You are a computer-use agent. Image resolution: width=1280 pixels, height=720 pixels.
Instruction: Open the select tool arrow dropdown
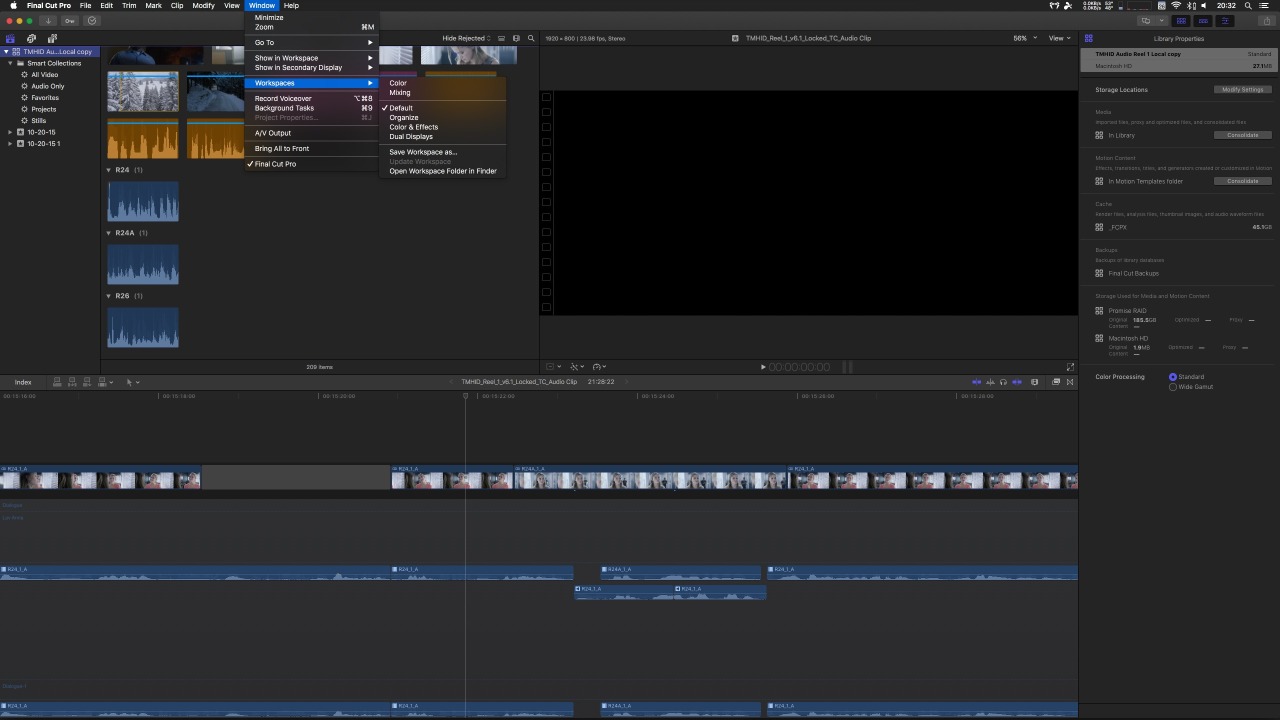tap(132, 382)
